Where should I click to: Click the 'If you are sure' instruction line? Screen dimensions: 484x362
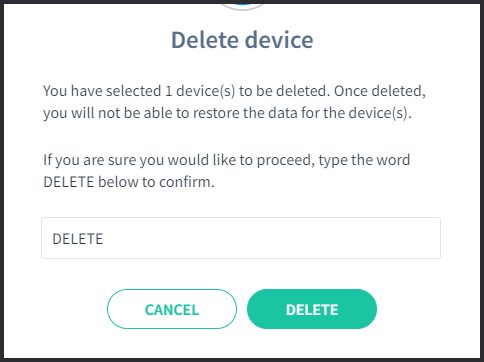tap(226, 160)
